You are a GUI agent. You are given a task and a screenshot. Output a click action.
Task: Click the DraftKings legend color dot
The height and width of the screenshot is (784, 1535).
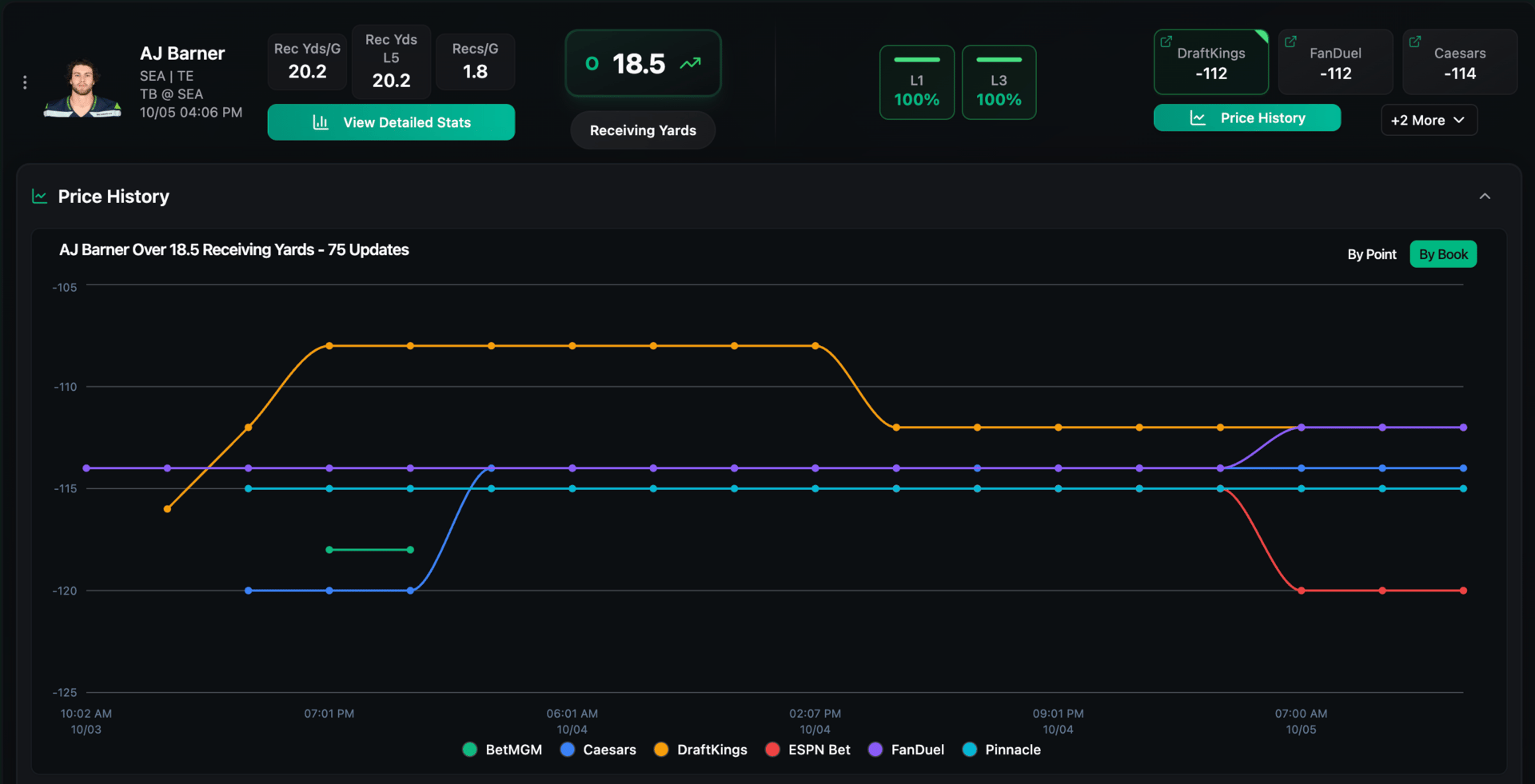[x=661, y=750]
